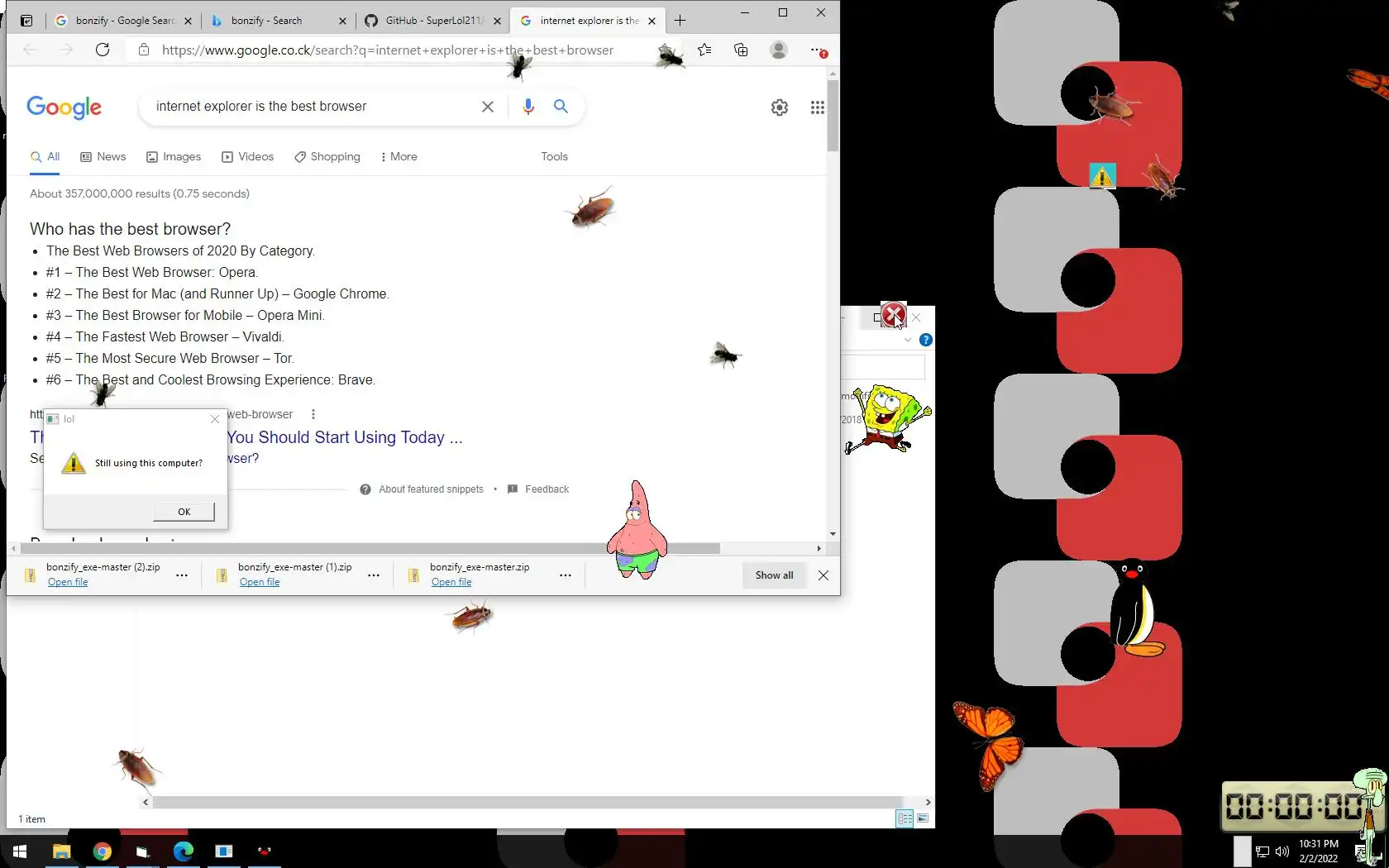Show News search results

(x=103, y=157)
